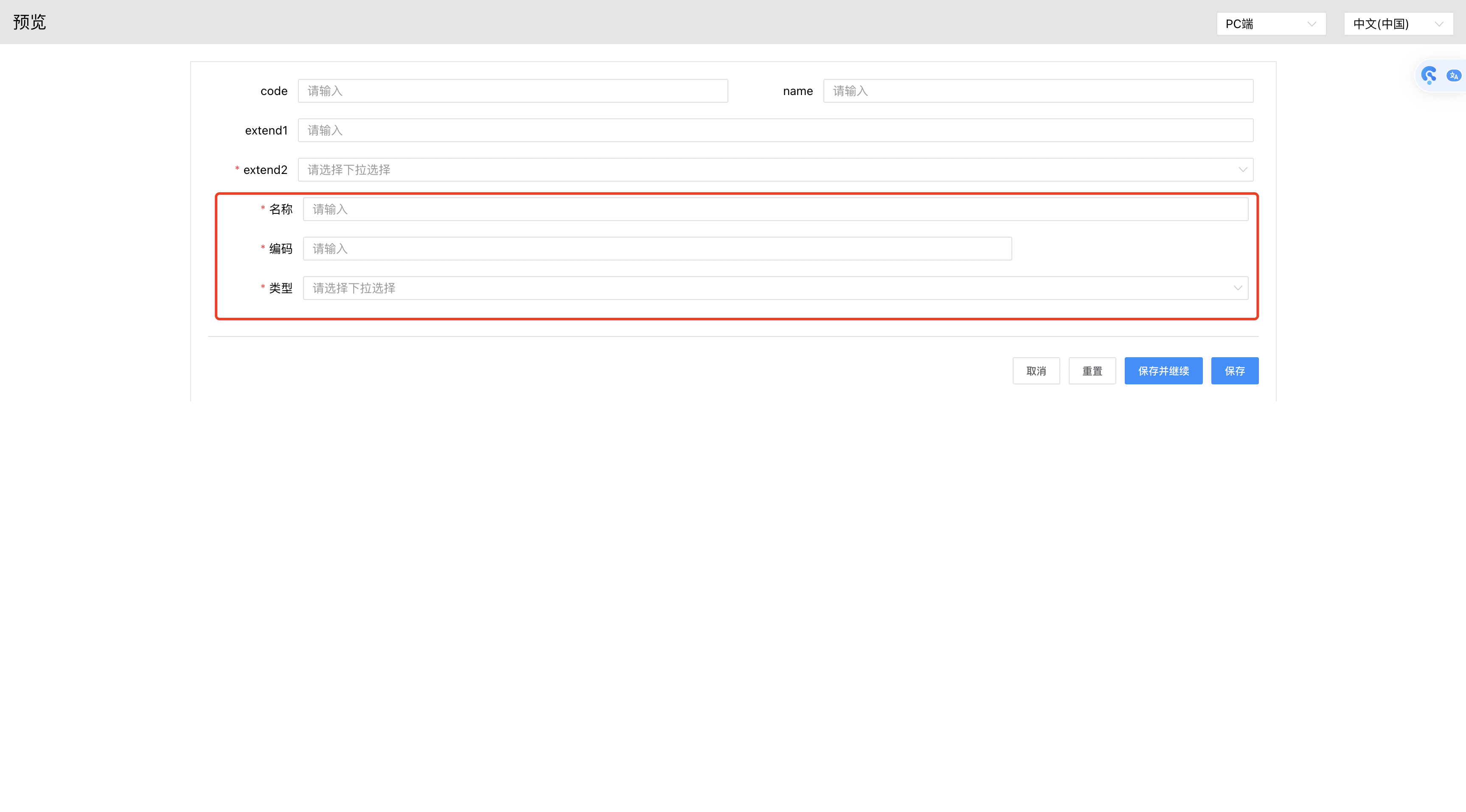Click the 类型 select placeholder text
Viewport: 1466px width, 812px height.
click(x=354, y=288)
